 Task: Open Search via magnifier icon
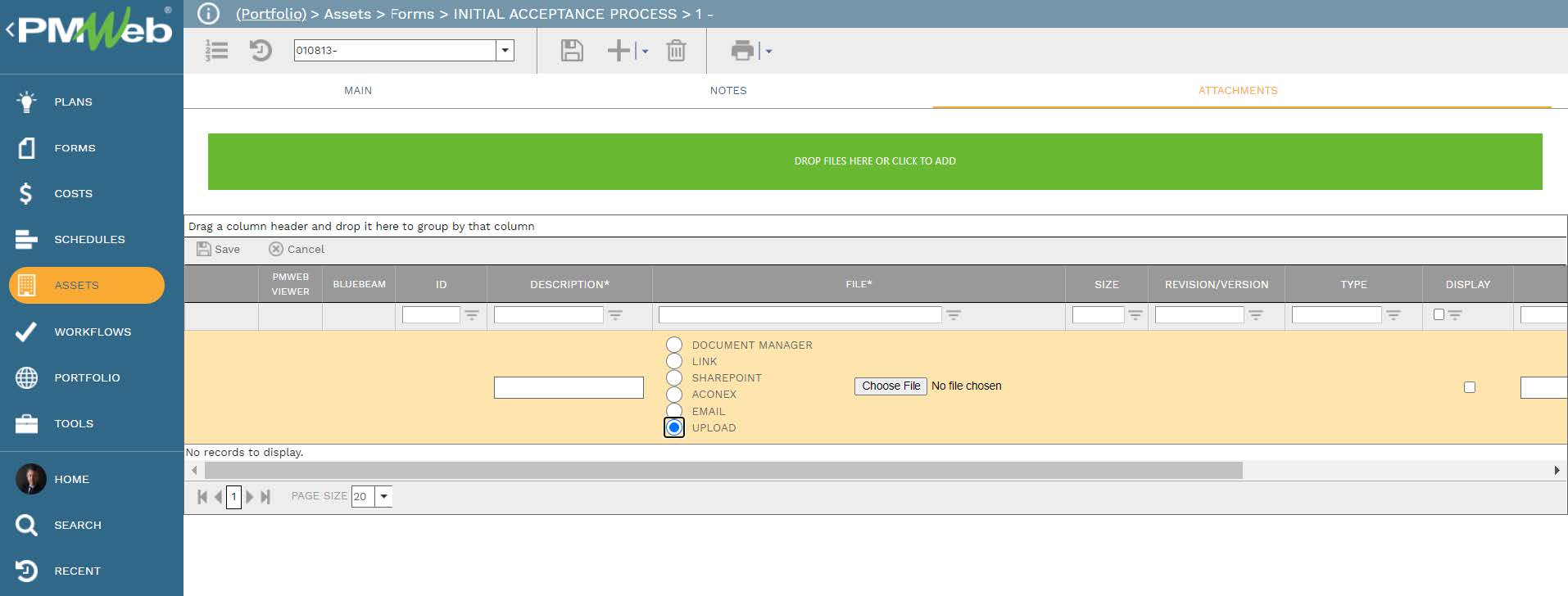(26, 525)
